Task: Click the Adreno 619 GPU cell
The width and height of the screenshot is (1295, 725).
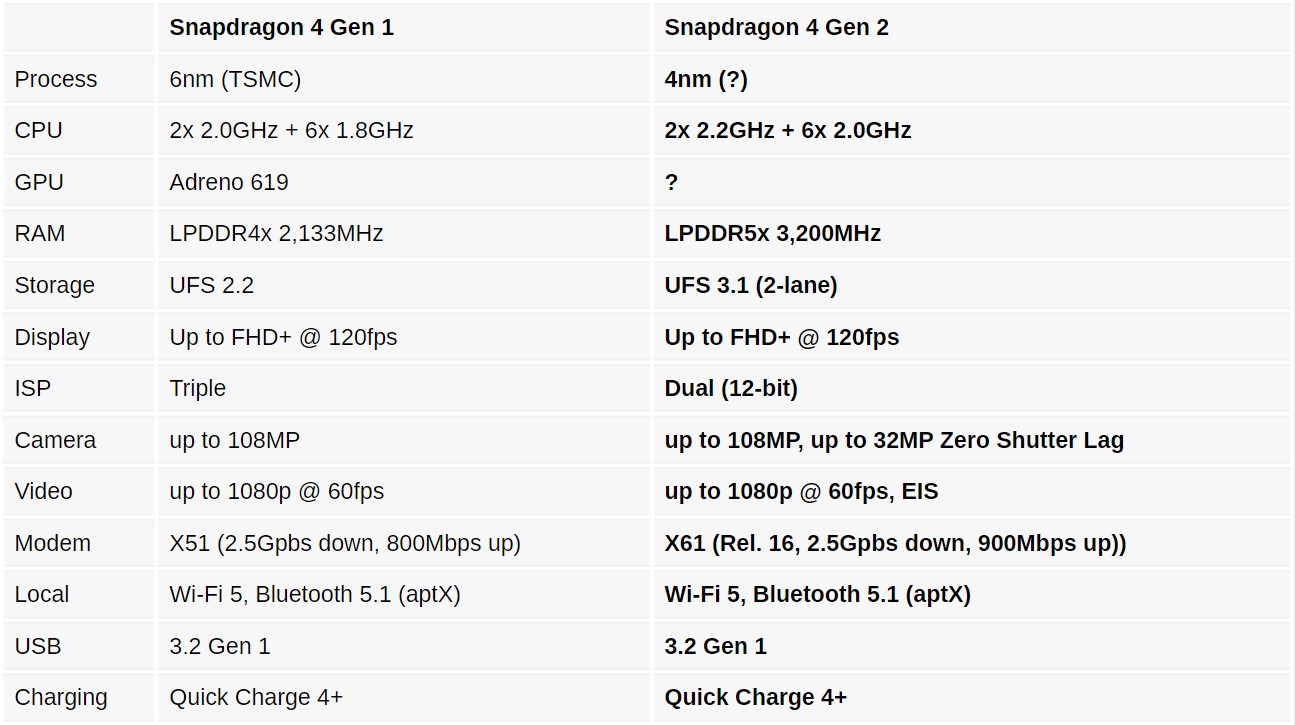Action: (x=229, y=183)
